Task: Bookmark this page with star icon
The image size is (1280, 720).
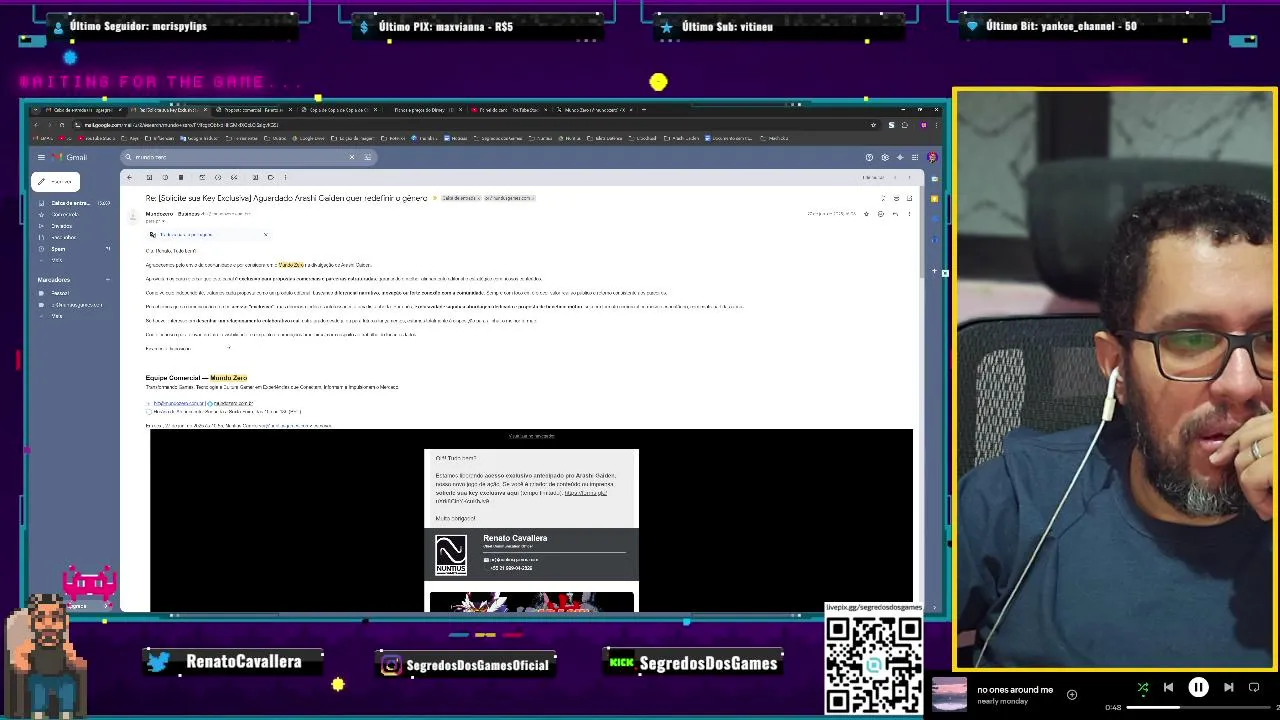Action: [x=873, y=125]
